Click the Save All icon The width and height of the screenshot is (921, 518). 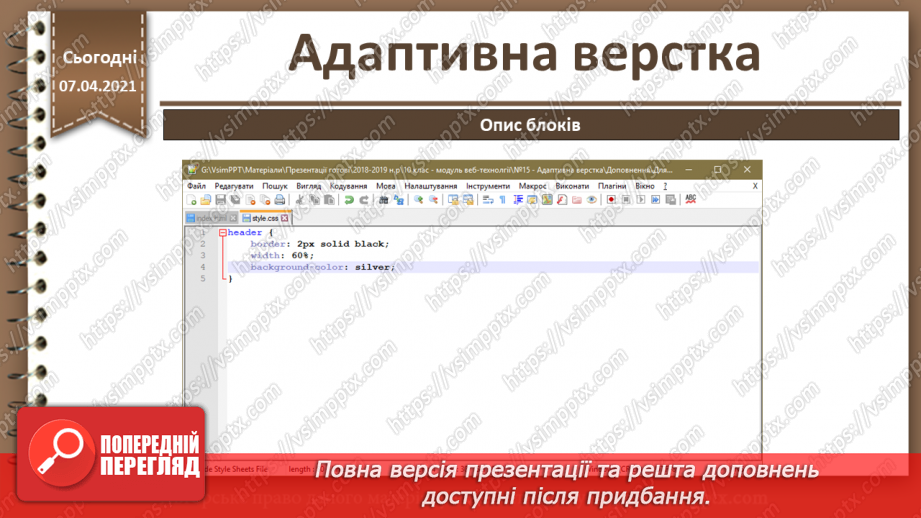236,200
